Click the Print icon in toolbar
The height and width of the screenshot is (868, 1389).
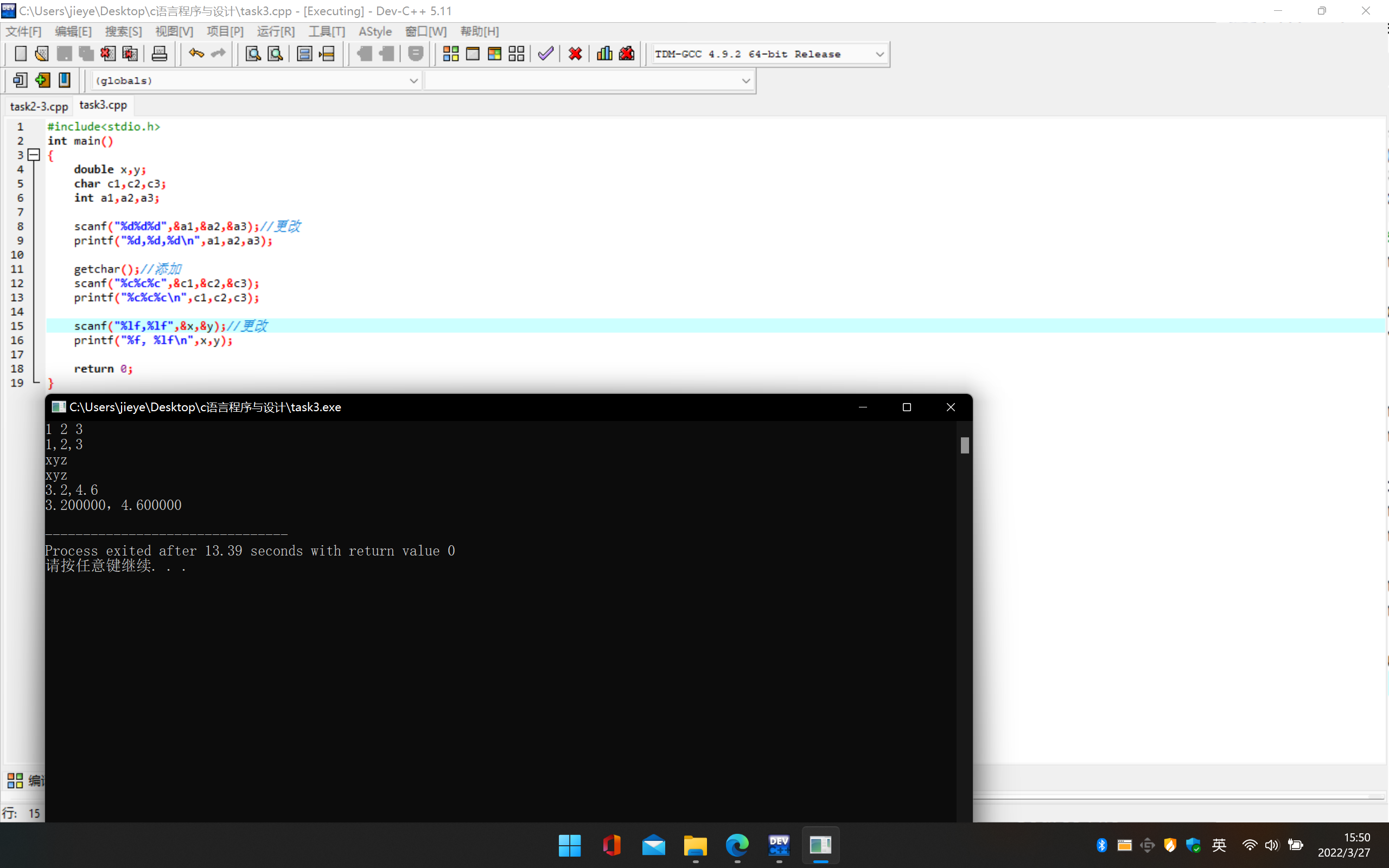(159, 54)
